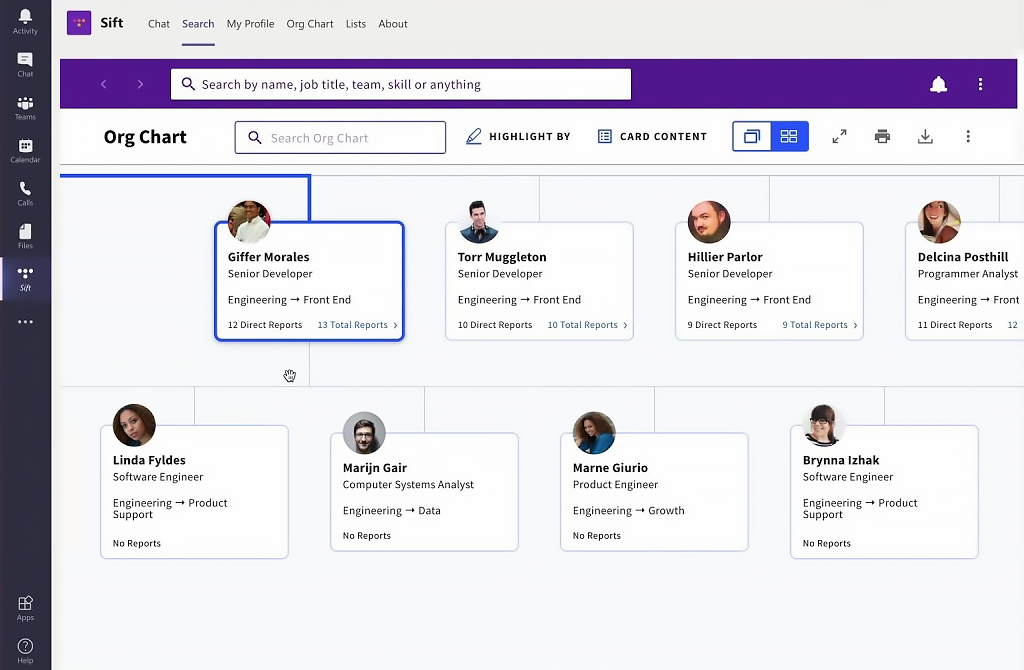Open Calendar in the Teams sidebar

click(x=25, y=150)
